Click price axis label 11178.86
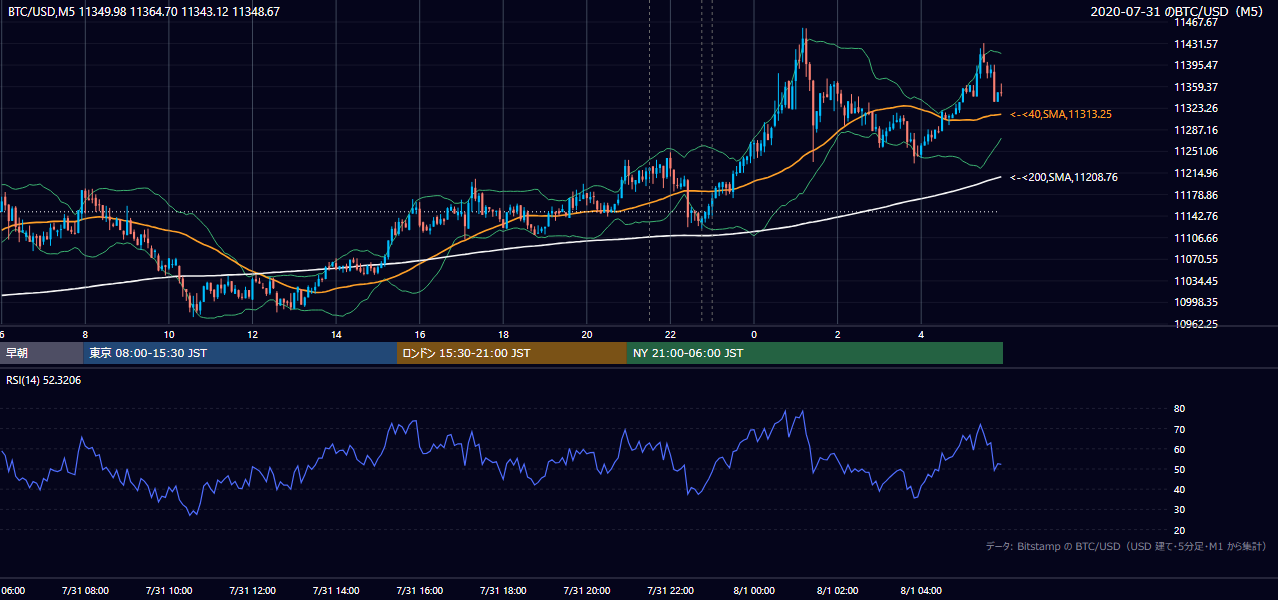The width and height of the screenshot is (1278, 600). (x=1196, y=195)
